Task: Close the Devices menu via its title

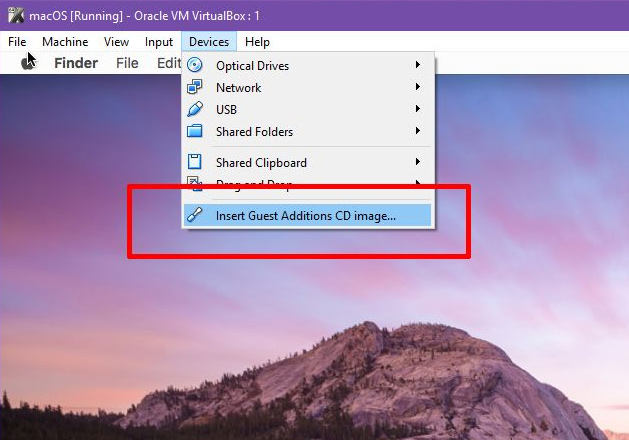Action: coord(209,42)
